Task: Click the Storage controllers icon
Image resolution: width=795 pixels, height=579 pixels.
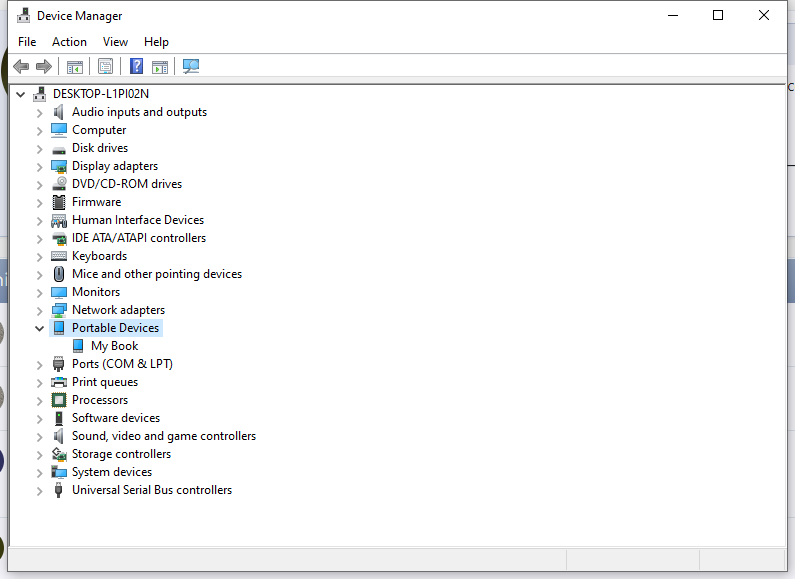Action: 59,454
